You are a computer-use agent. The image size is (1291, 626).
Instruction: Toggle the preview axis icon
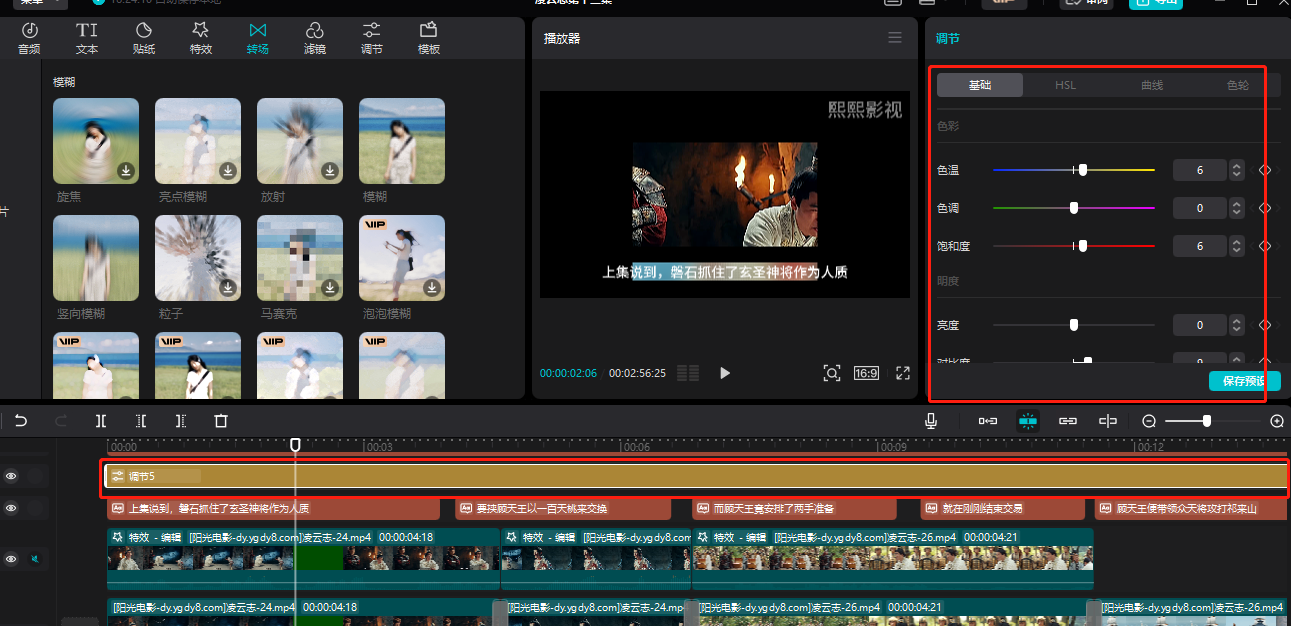pos(1108,421)
